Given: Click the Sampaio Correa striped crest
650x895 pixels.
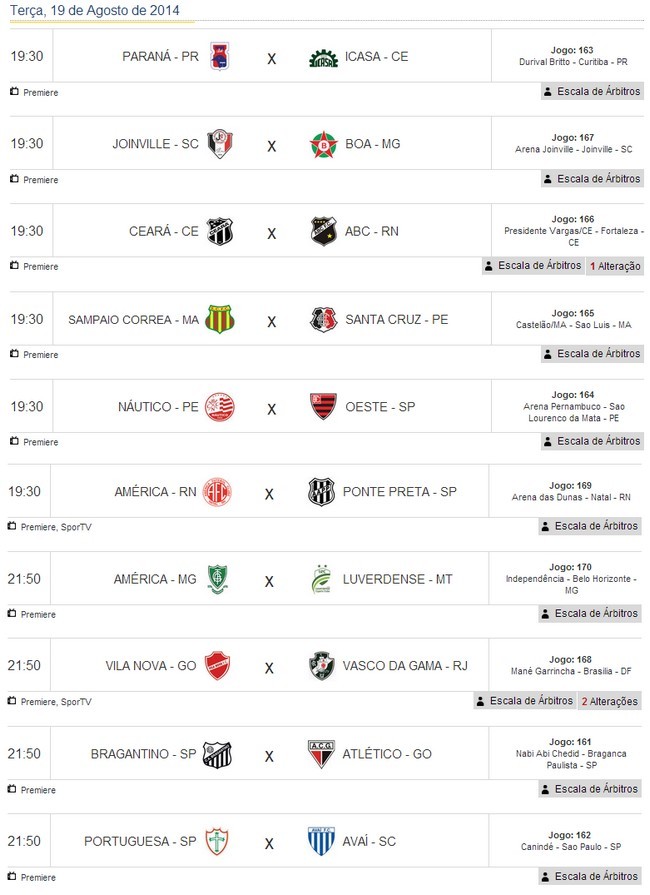Looking at the screenshot, I should click(219, 320).
